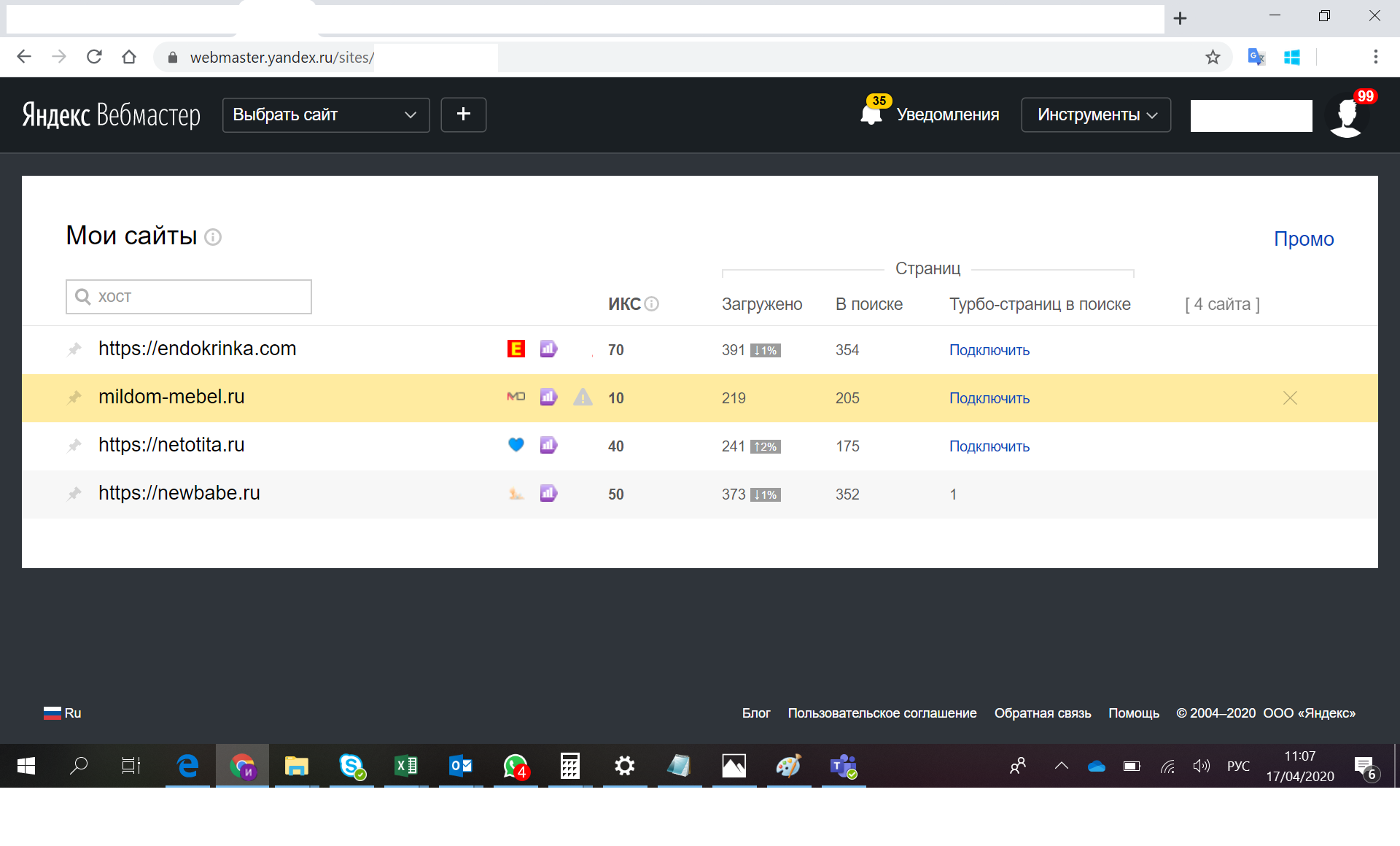Click warning triangle icon on mildom-mebel.ru row
The height and width of the screenshot is (846, 1400).
click(x=583, y=397)
